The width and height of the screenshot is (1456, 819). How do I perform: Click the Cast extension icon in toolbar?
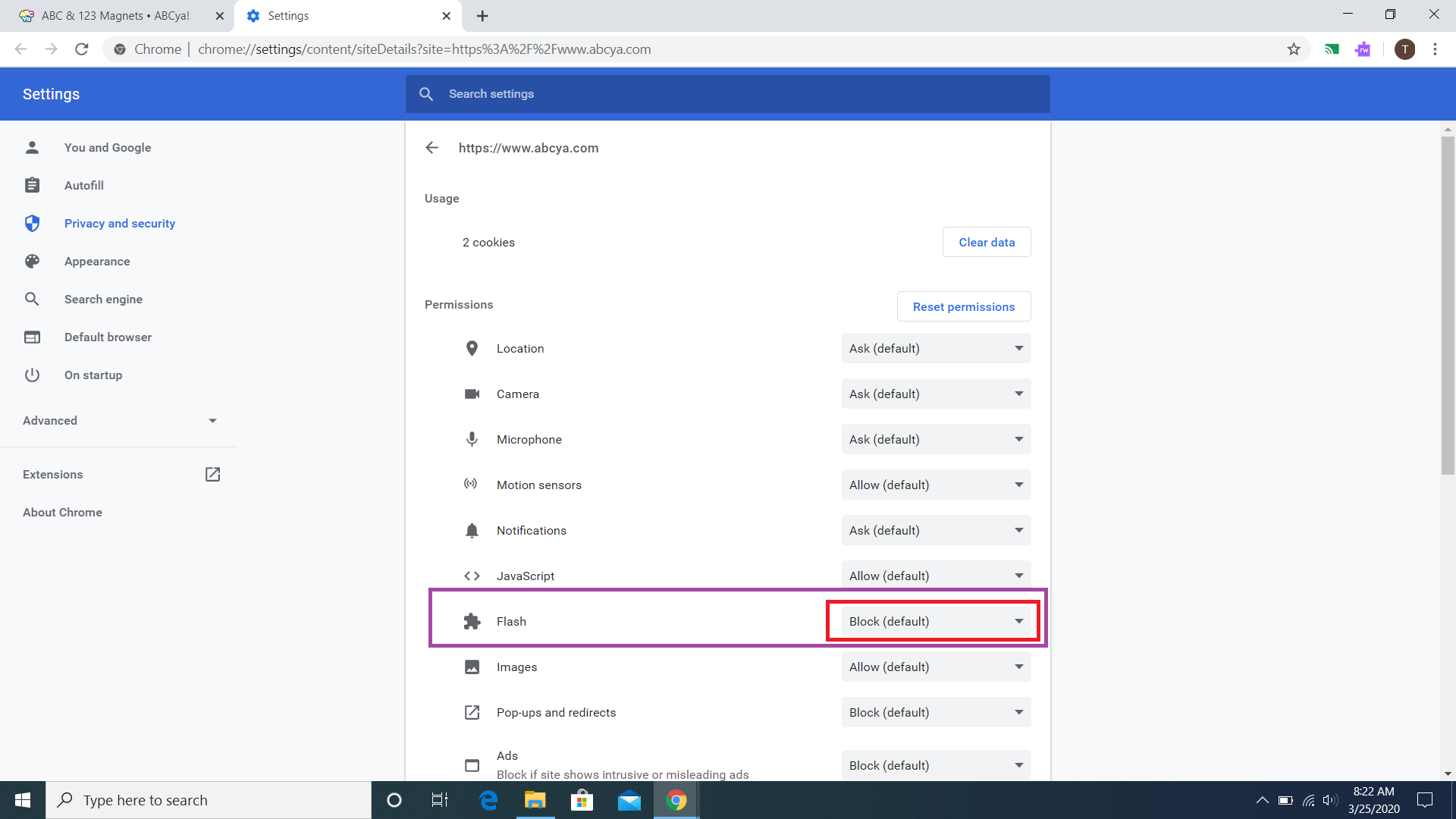(x=1332, y=49)
